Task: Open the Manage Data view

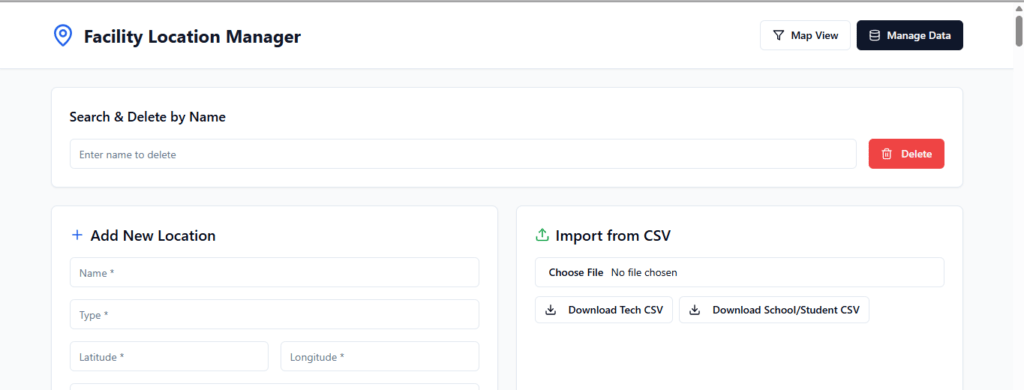Action: 910,35
